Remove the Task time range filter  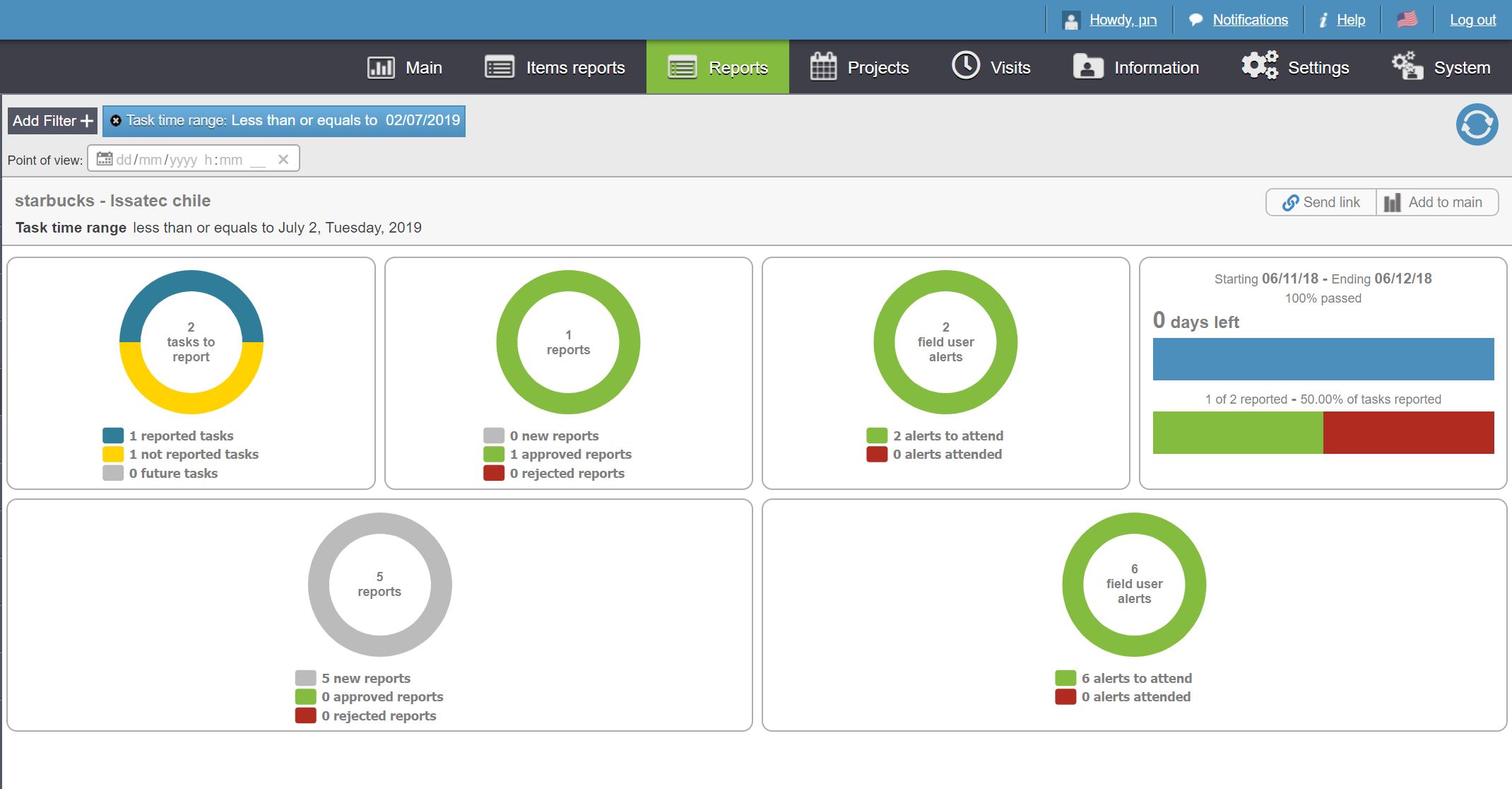tap(116, 121)
